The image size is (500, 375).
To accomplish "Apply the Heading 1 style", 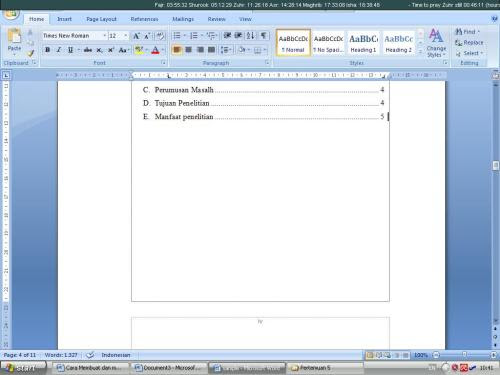I will click(x=363, y=43).
